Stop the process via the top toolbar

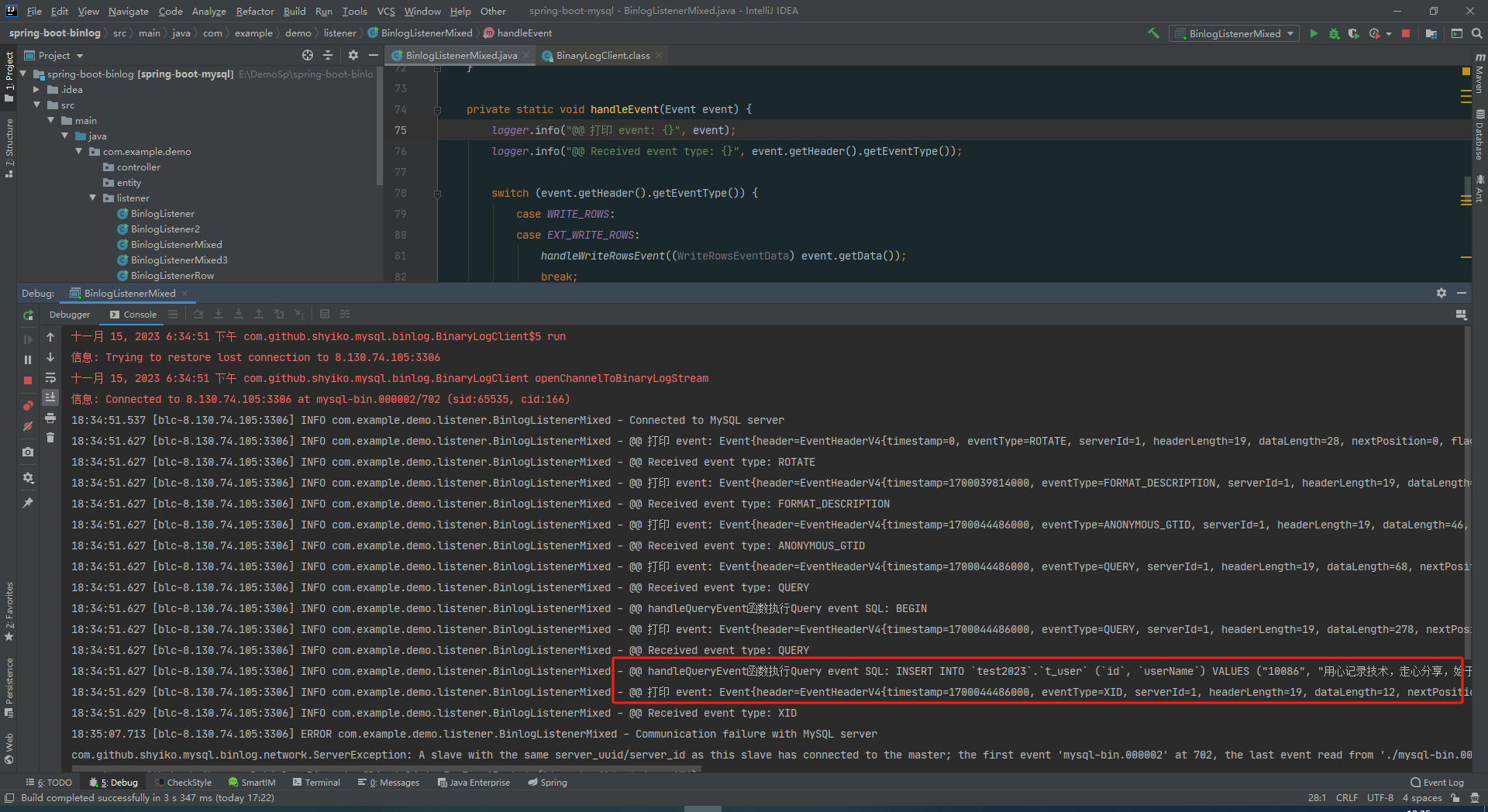(1406, 33)
